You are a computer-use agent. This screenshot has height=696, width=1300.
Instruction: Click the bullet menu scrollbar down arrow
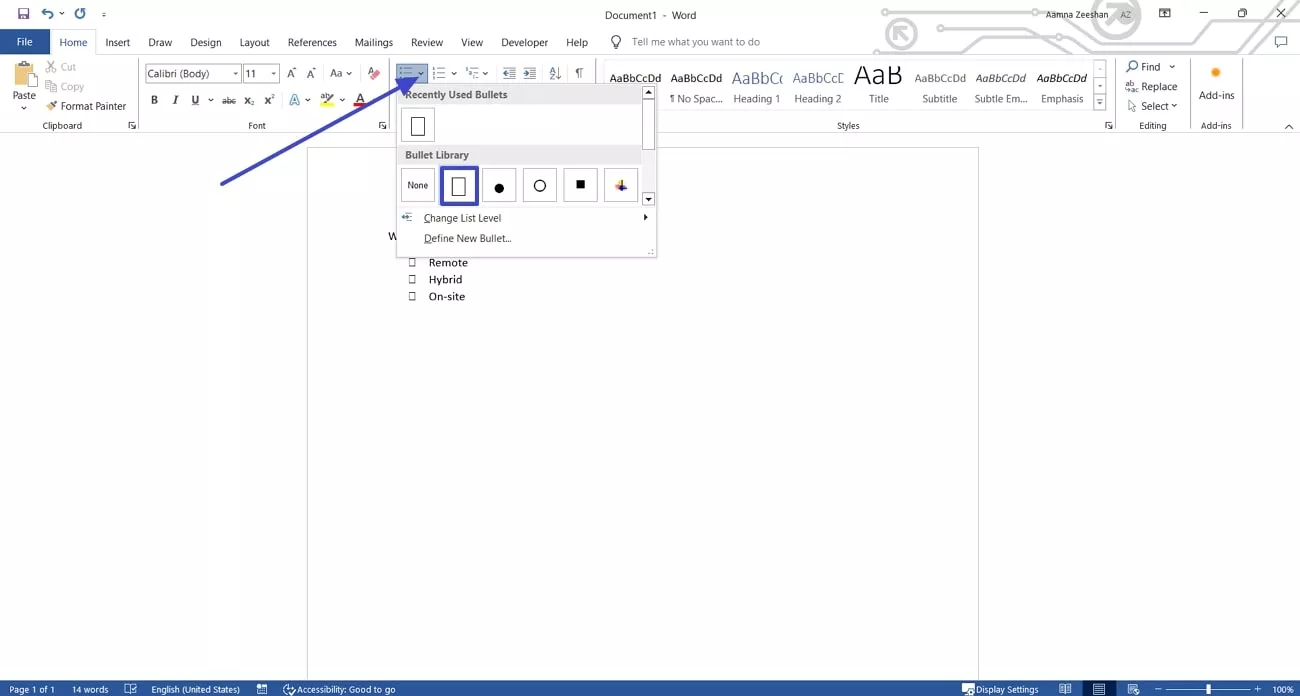click(648, 199)
